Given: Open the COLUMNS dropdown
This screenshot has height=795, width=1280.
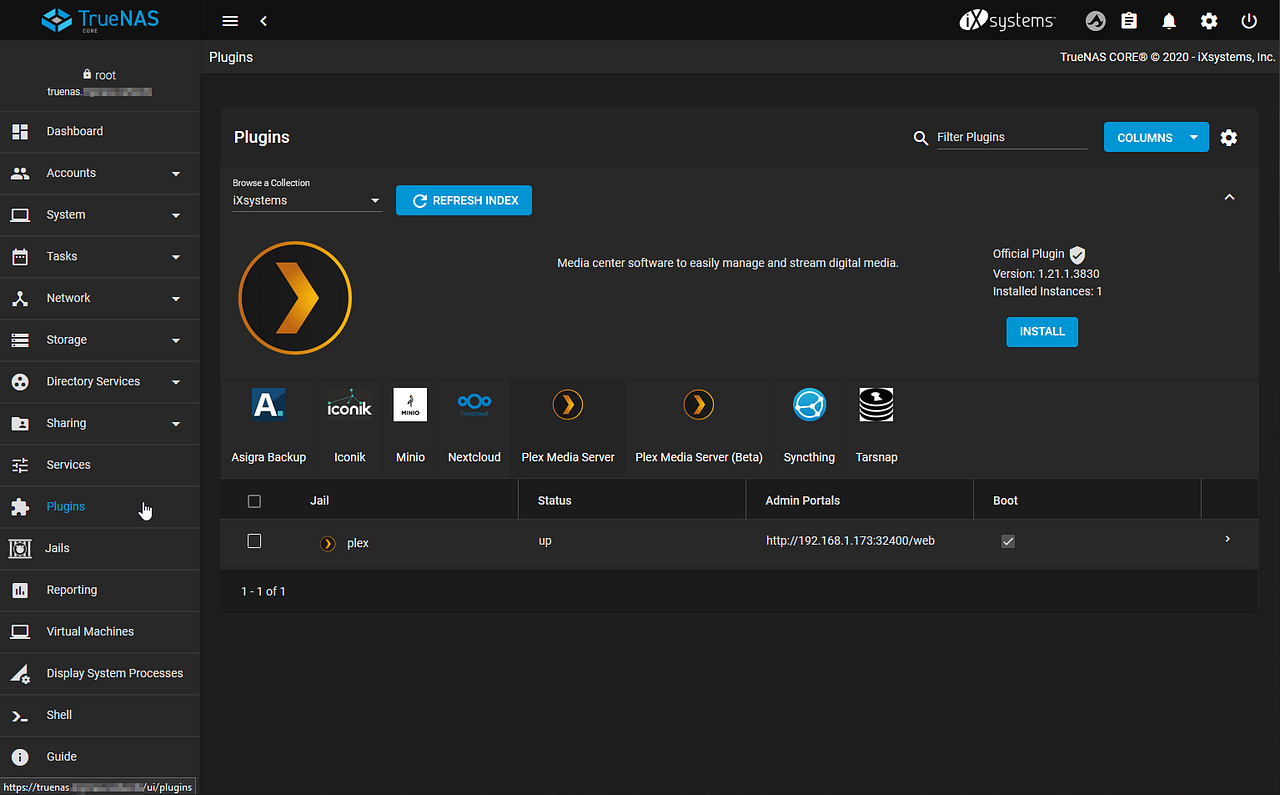Looking at the screenshot, I should pos(1156,137).
